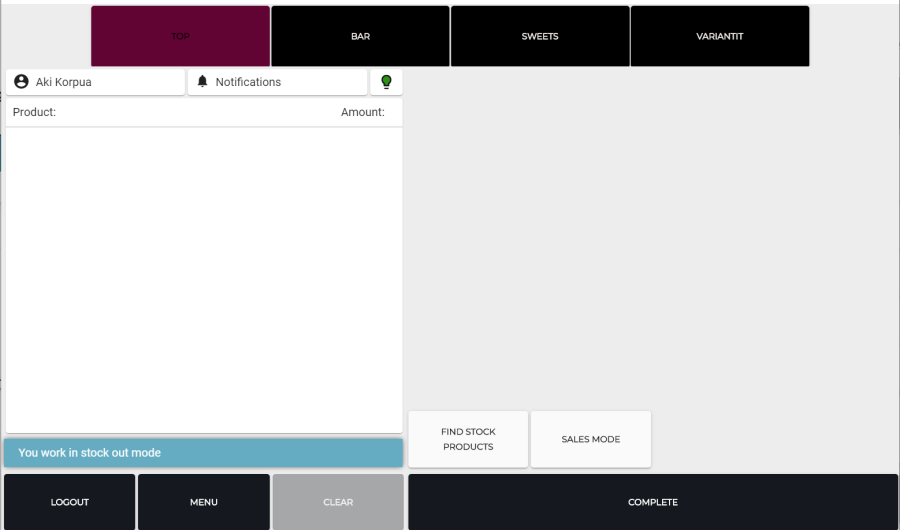Viewport: 900px width, 530px height.
Task: Switch to SALES MODE
Action: (x=590, y=439)
